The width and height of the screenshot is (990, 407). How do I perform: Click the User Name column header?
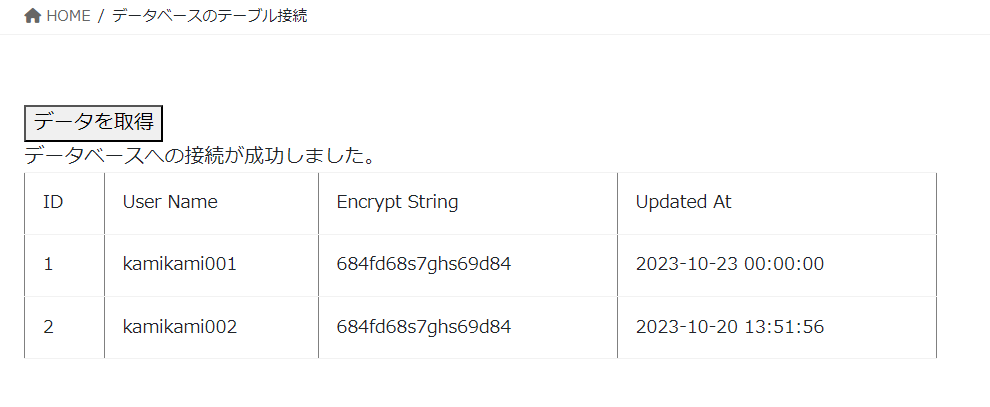[x=170, y=202]
